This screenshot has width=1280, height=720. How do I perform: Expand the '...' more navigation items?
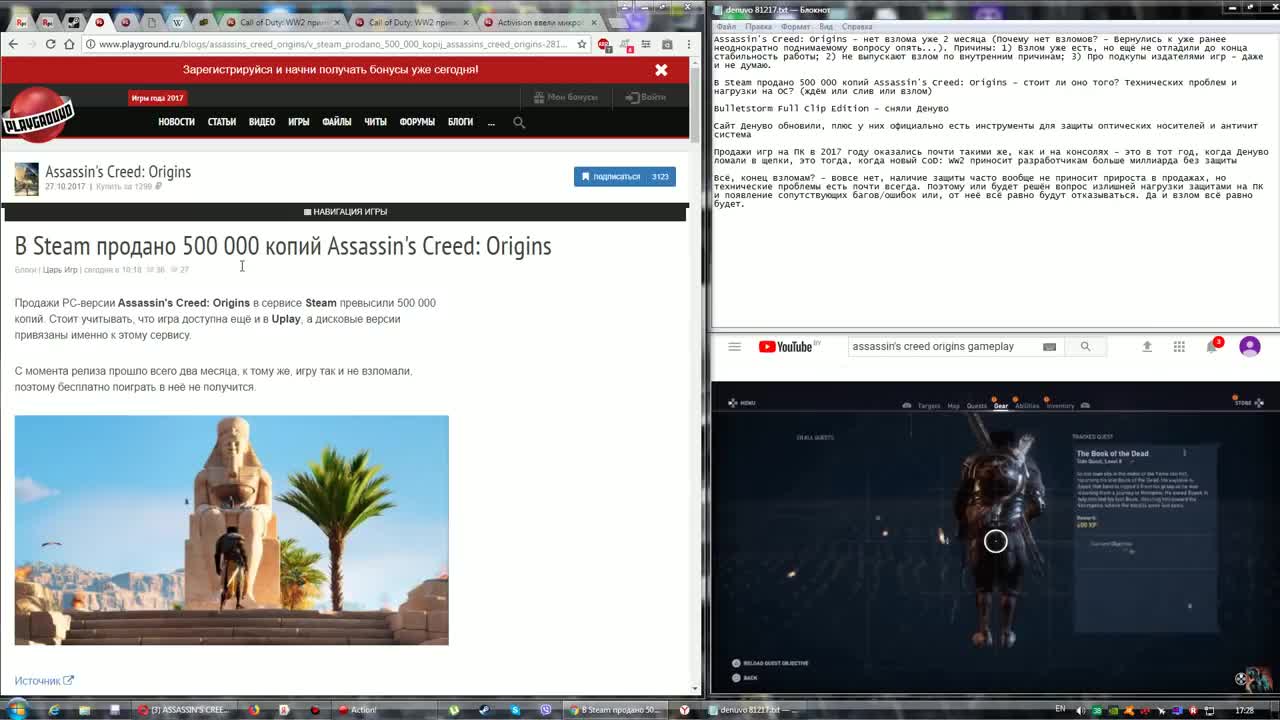pos(491,122)
